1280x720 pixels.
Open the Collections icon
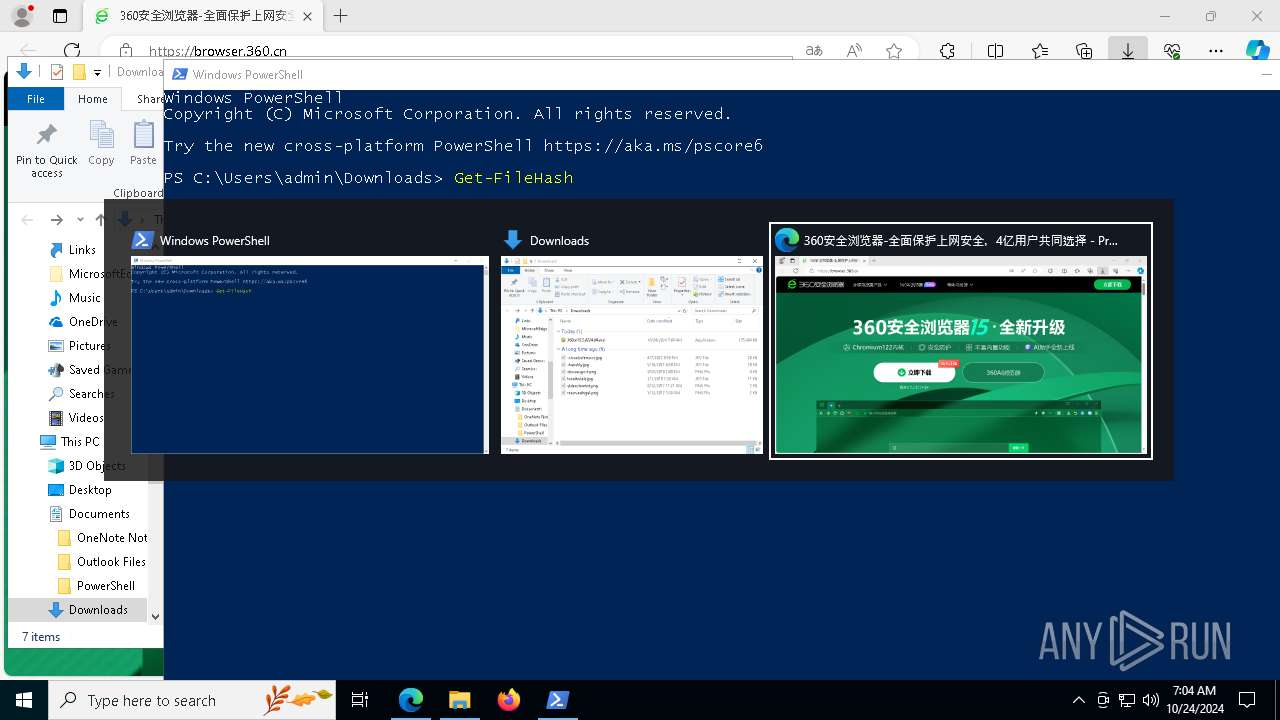(1084, 51)
